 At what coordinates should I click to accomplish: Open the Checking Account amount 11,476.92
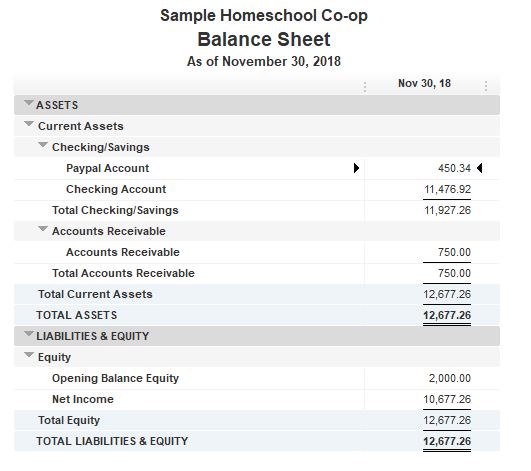pos(447,189)
